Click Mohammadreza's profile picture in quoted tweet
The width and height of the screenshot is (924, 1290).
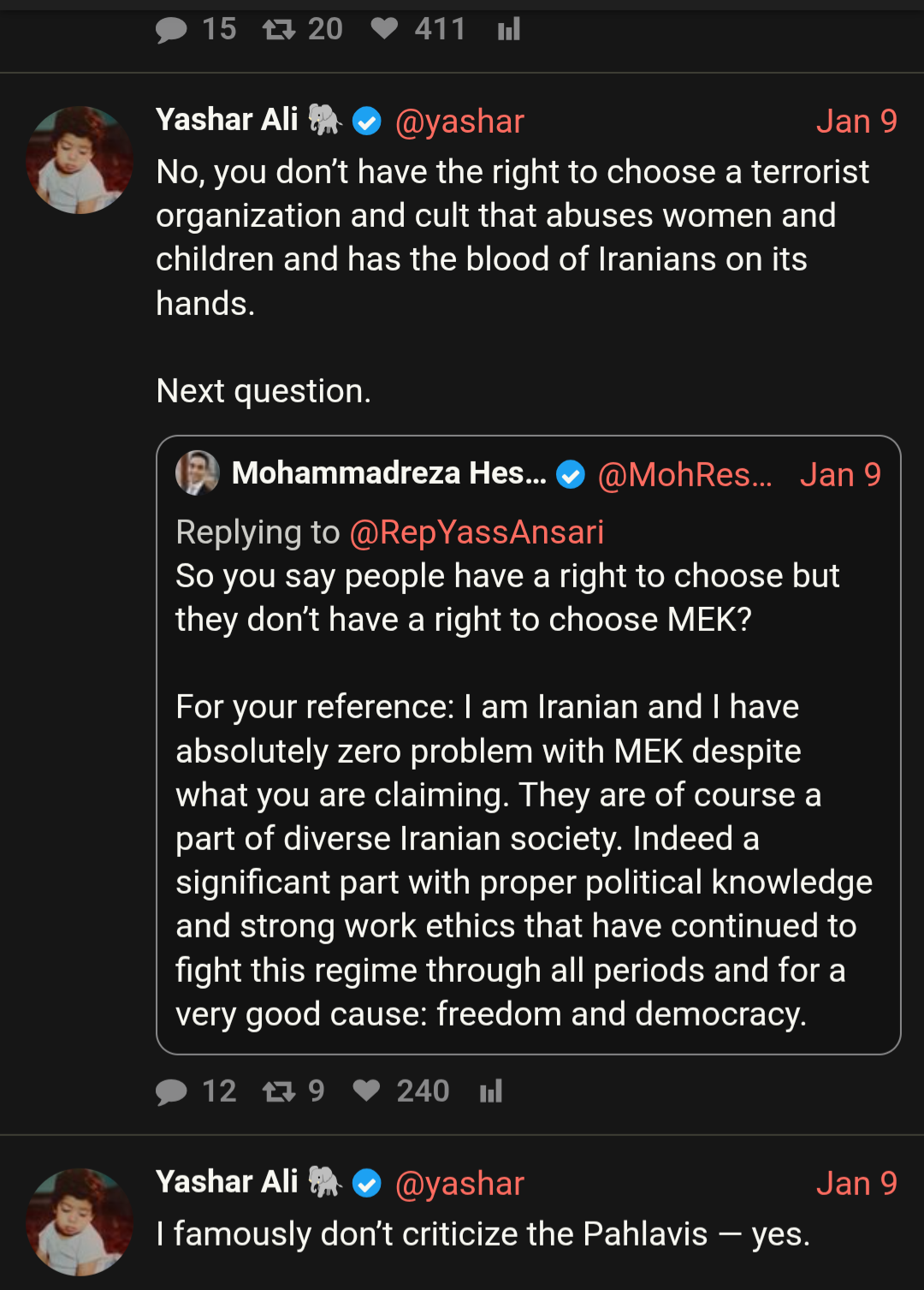coord(198,473)
